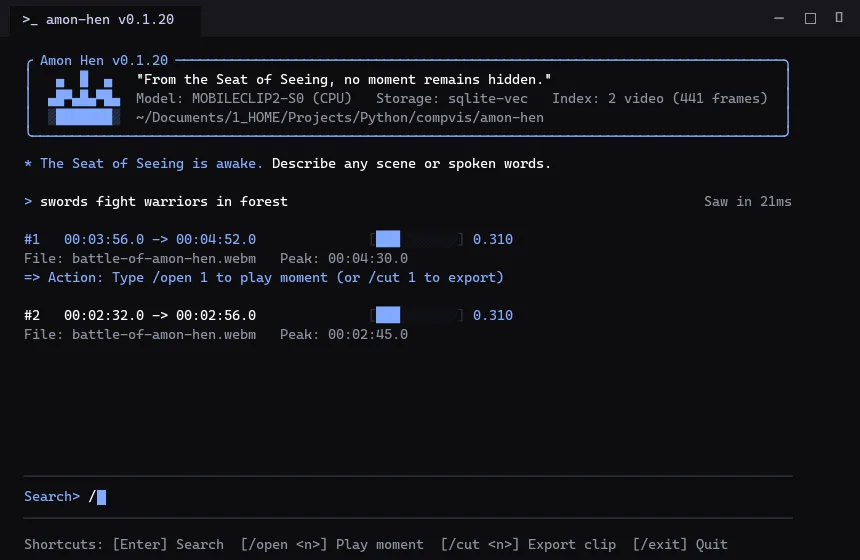Minimize the amon-hen terminal window

click(779, 18)
